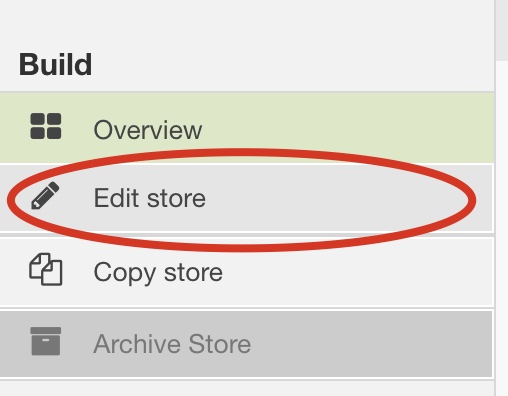
Task: Click the "Copy store" text label
Action: (158, 273)
